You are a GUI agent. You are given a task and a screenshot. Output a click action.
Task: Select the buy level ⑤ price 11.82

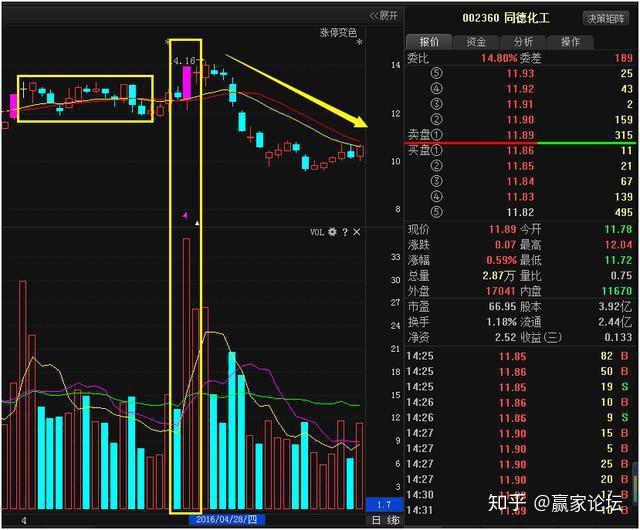coord(520,212)
